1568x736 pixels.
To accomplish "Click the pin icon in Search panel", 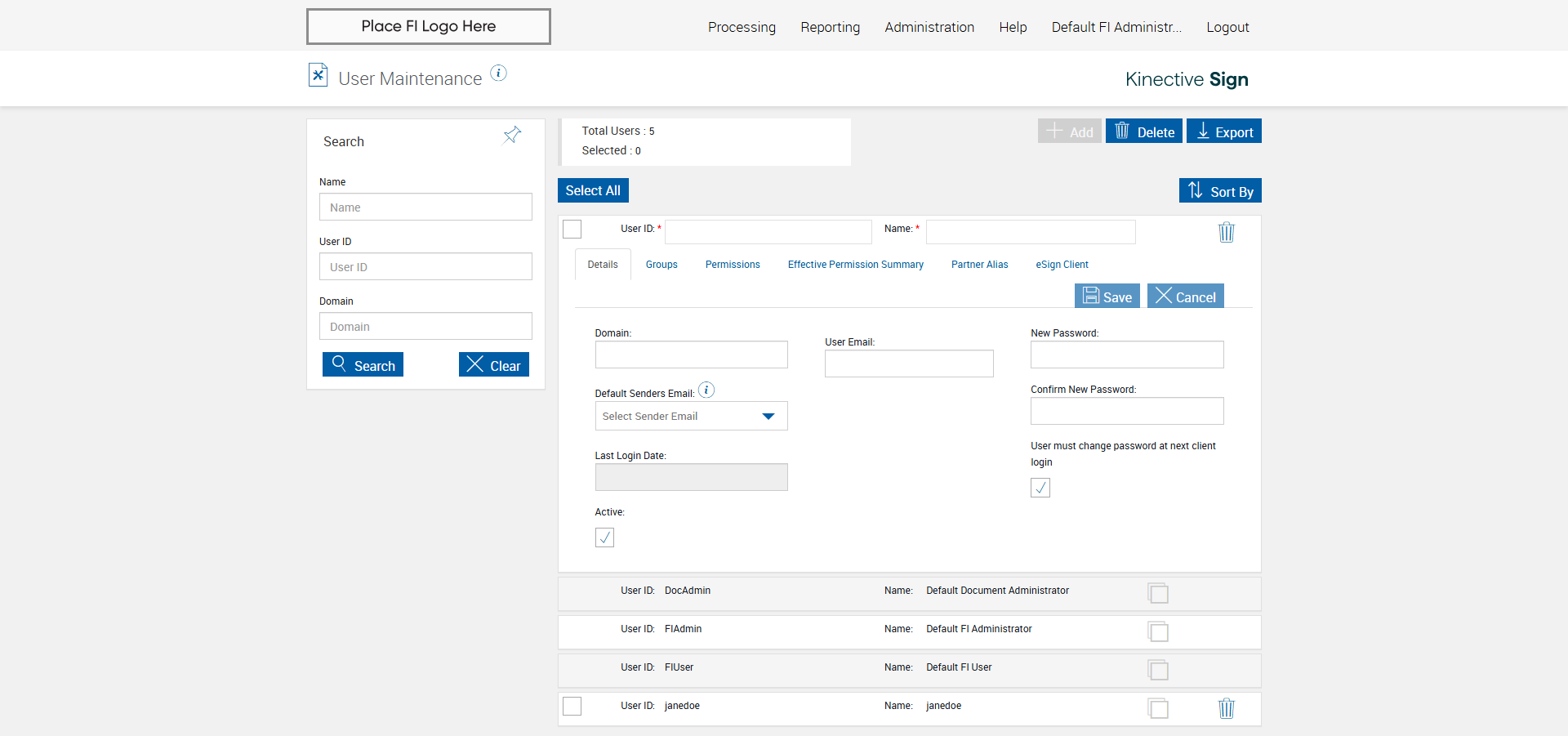I will point(512,135).
